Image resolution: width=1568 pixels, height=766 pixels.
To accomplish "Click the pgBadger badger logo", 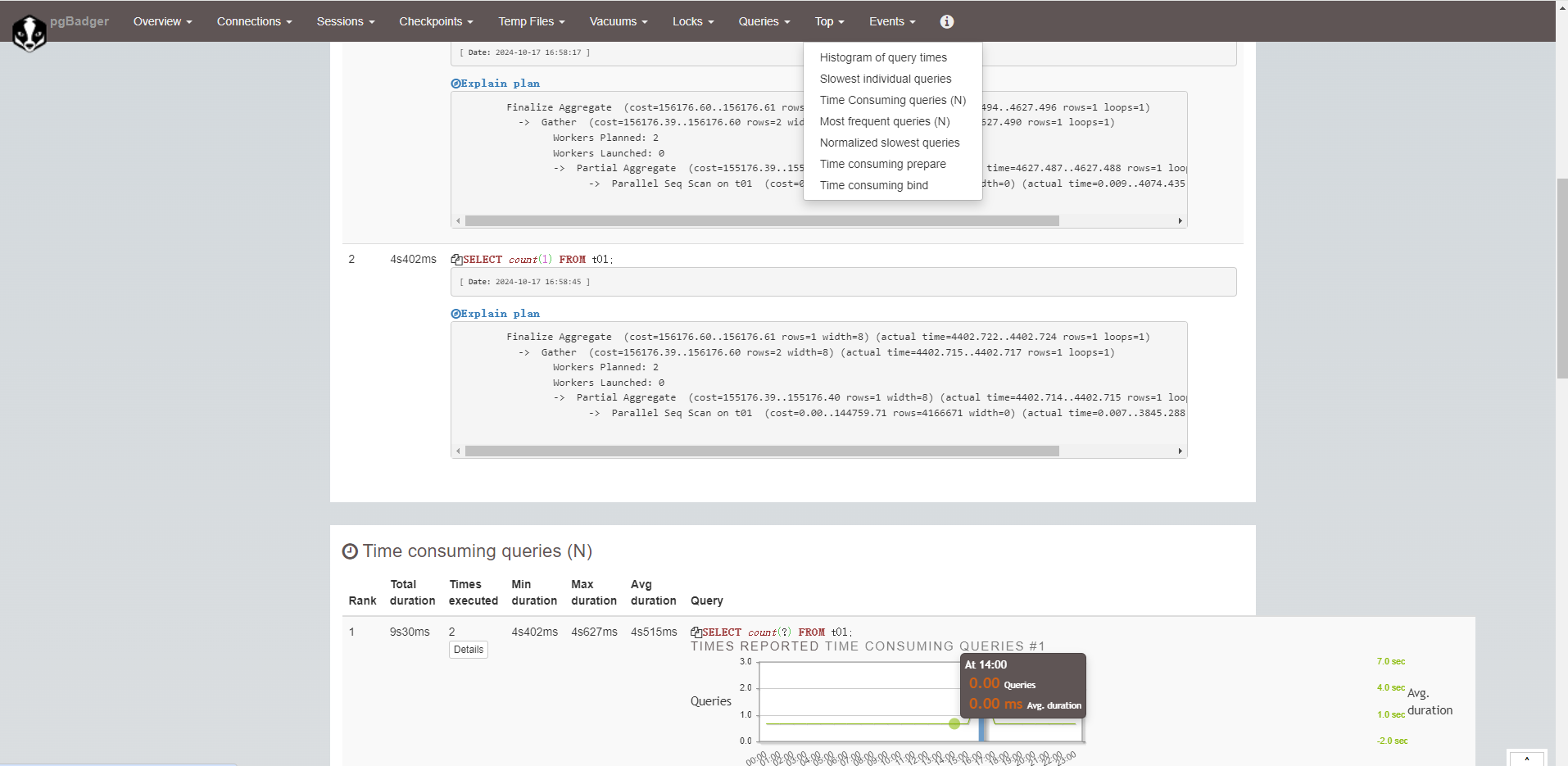I will pyautogui.click(x=29, y=33).
